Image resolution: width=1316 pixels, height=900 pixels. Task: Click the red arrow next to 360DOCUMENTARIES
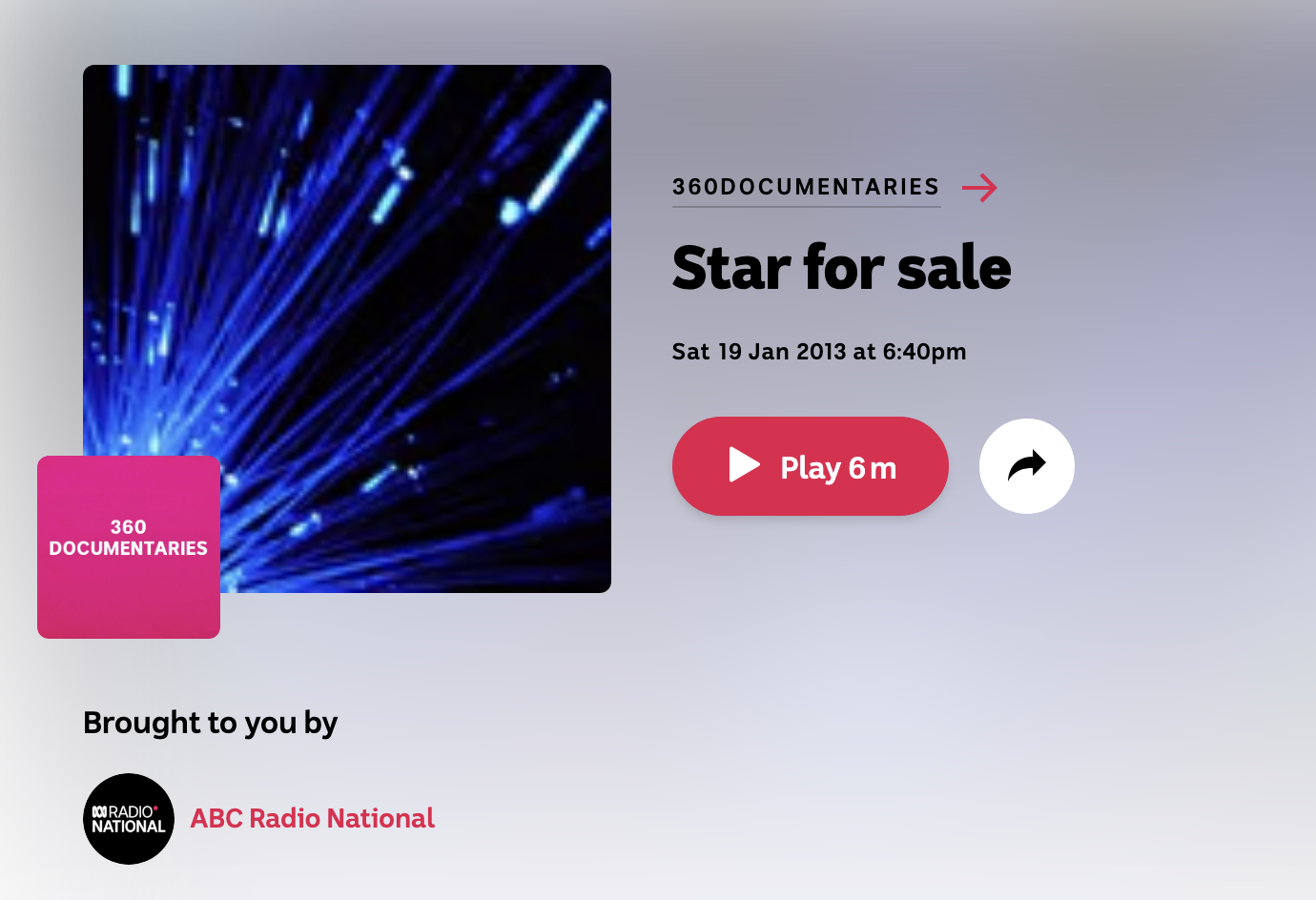pyautogui.click(x=979, y=187)
